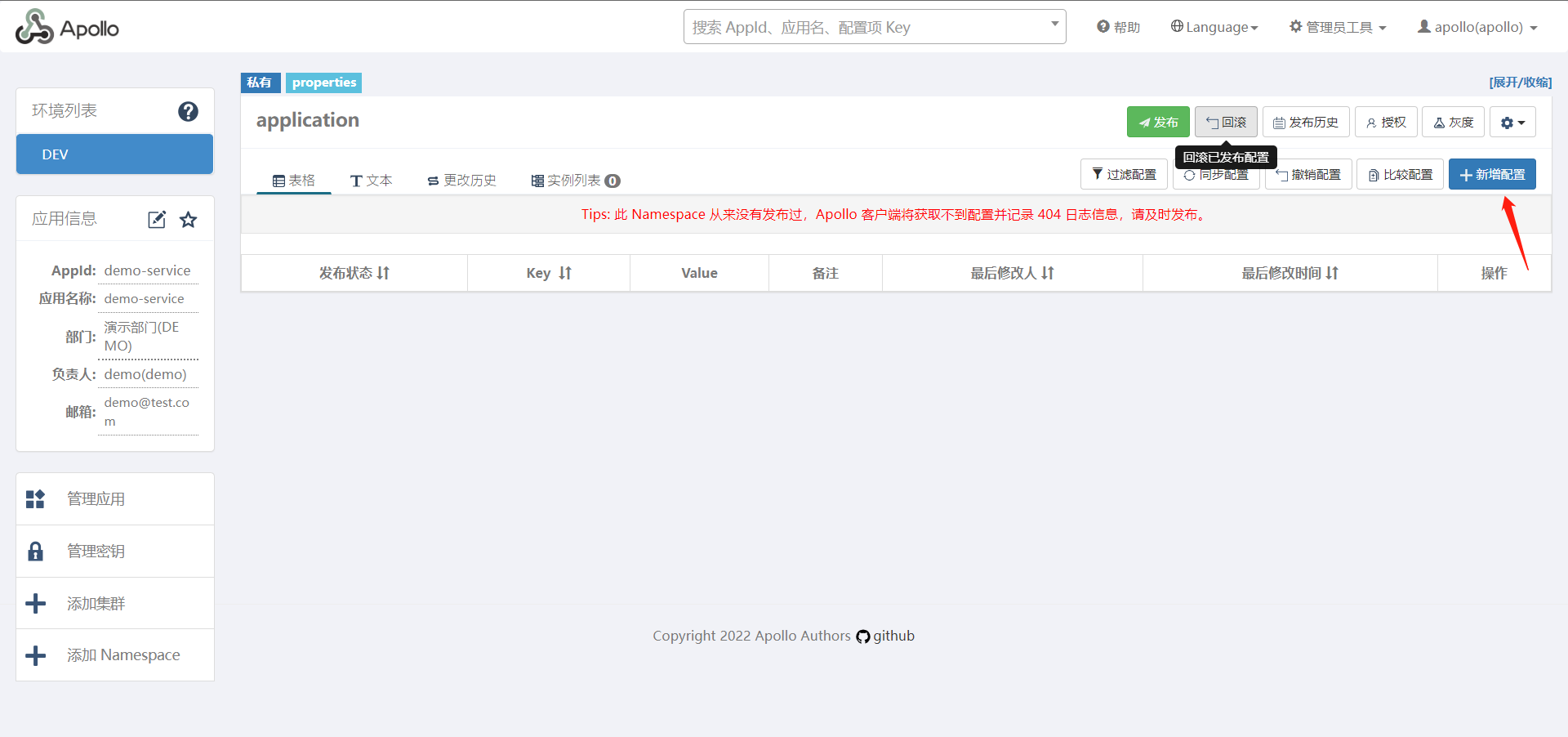
Task: Click the 新增配置 button
Action: [1492, 175]
